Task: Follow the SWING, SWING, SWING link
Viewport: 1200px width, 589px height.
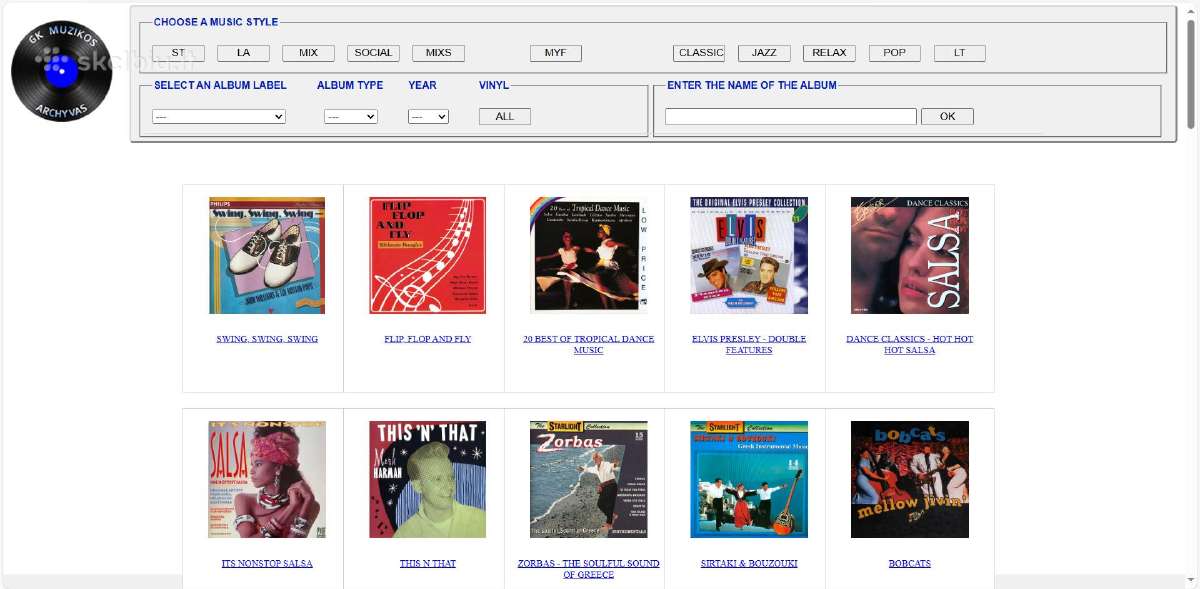Action: pos(267,339)
